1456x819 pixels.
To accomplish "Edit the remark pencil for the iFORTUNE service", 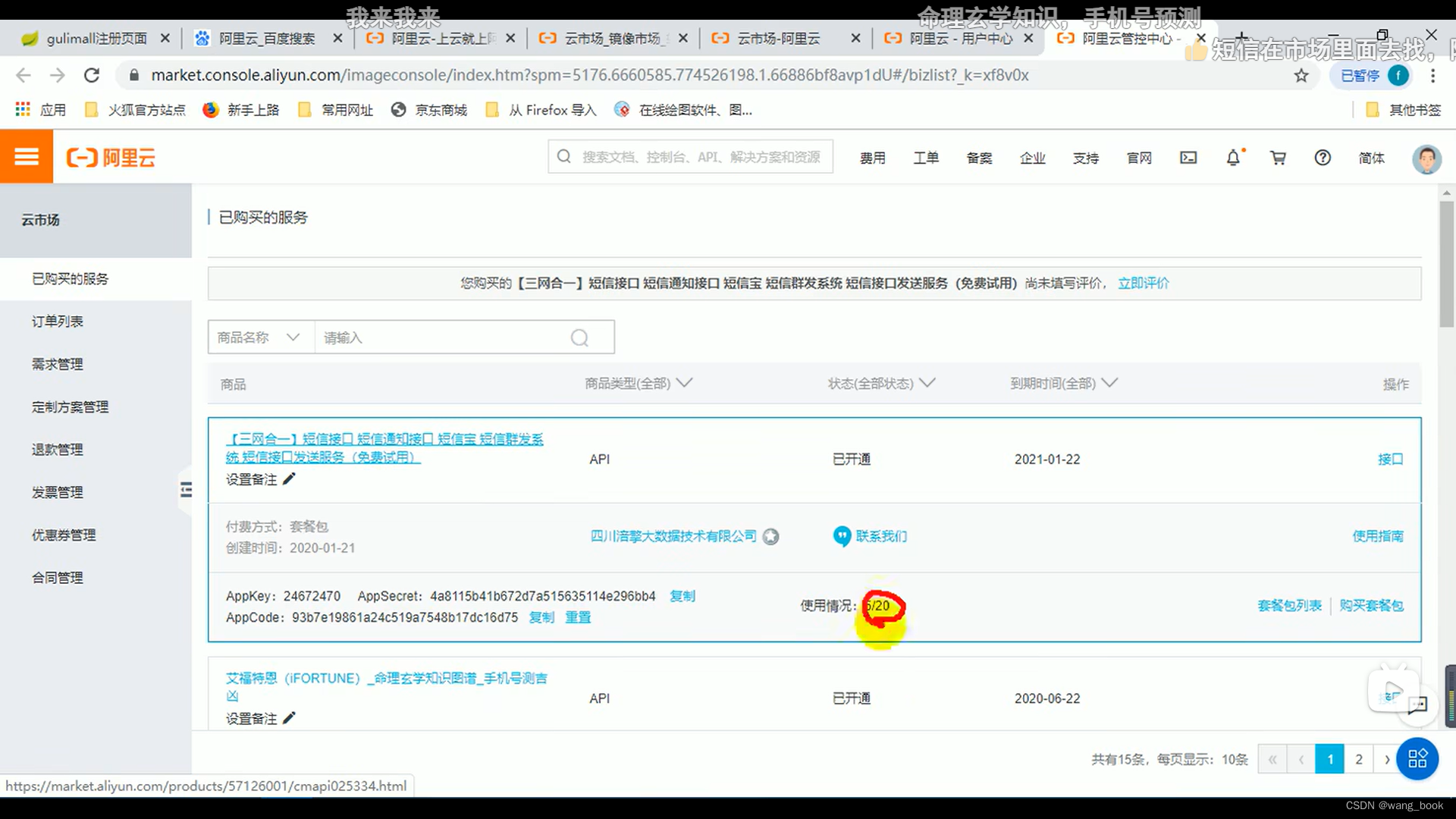I will (x=289, y=718).
